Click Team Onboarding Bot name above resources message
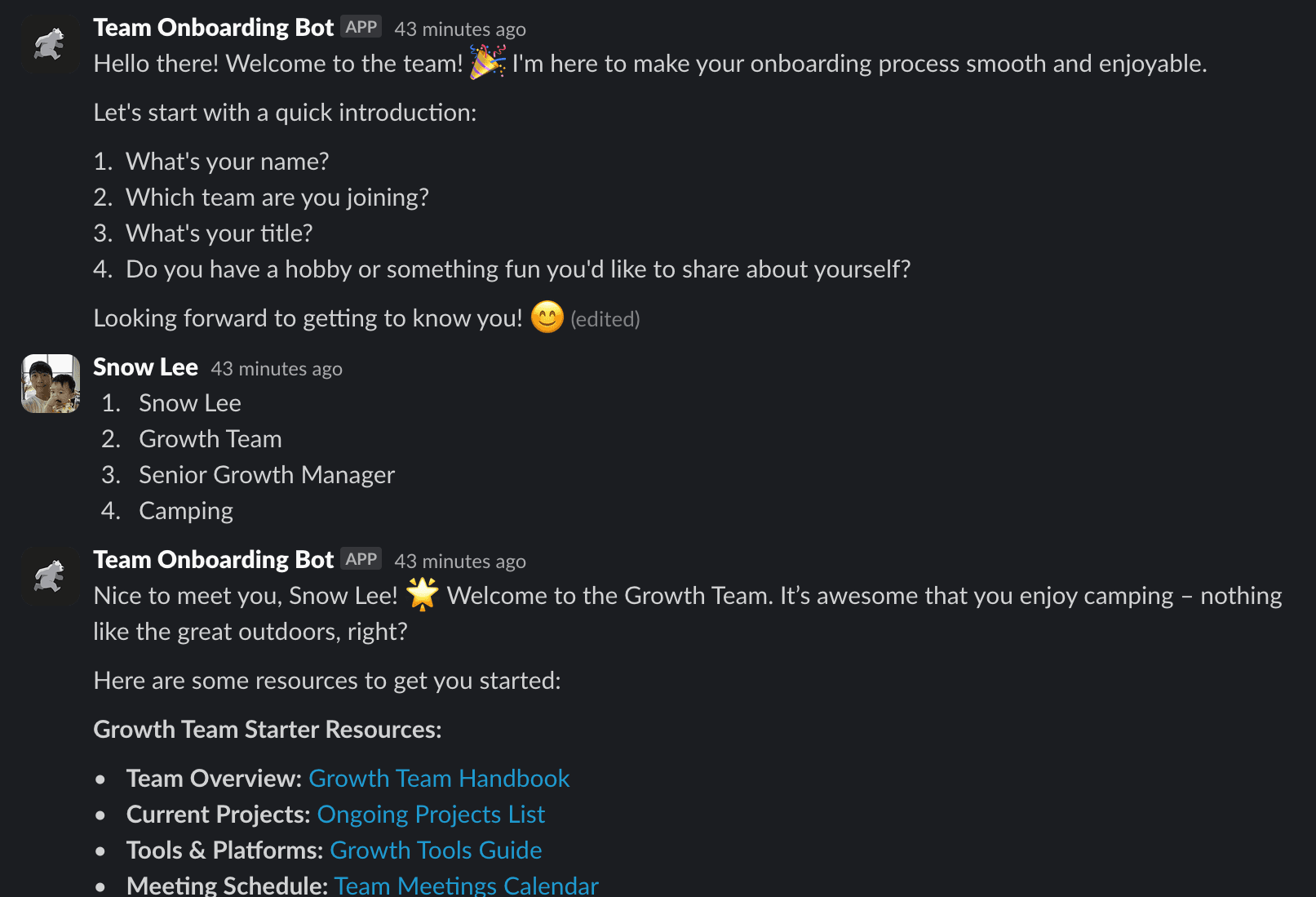This screenshot has width=1316, height=897. pyautogui.click(x=213, y=560)
